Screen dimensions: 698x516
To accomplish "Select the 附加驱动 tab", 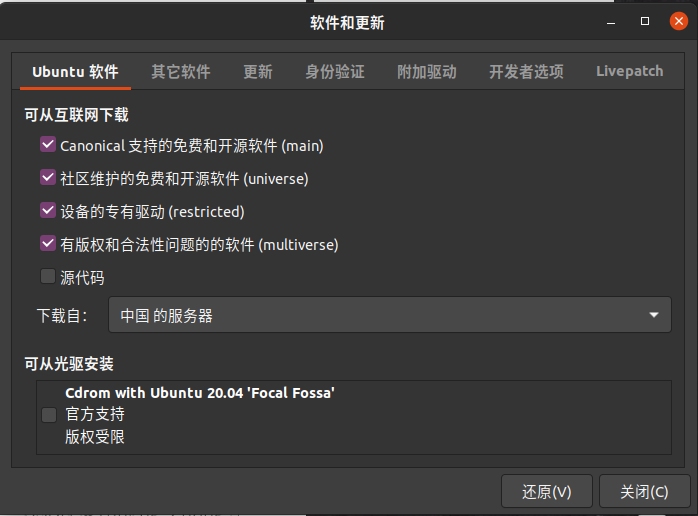I will pyautogui.click(x=426, y=72).
